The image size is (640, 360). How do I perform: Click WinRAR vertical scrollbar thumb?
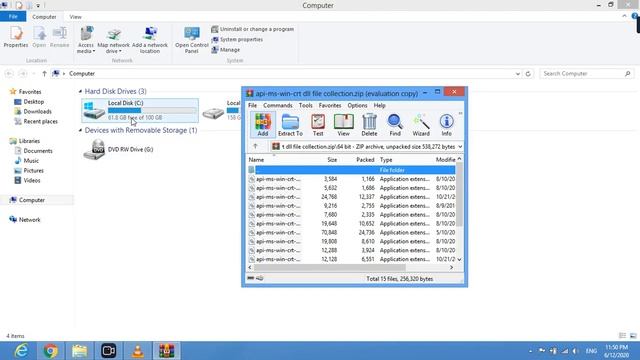459,194
